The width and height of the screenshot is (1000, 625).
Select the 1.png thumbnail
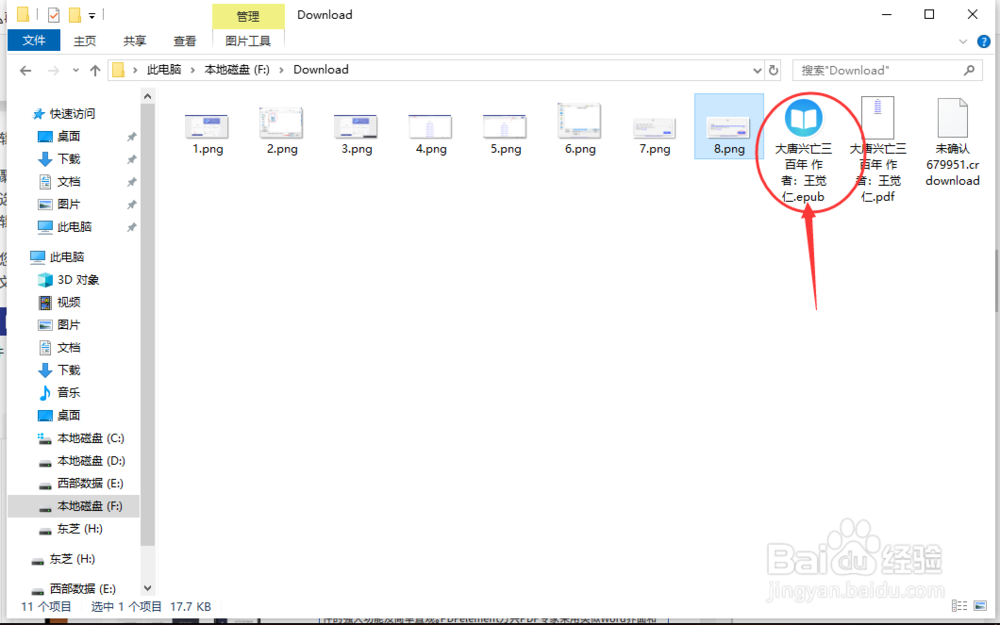coord(207,126)
